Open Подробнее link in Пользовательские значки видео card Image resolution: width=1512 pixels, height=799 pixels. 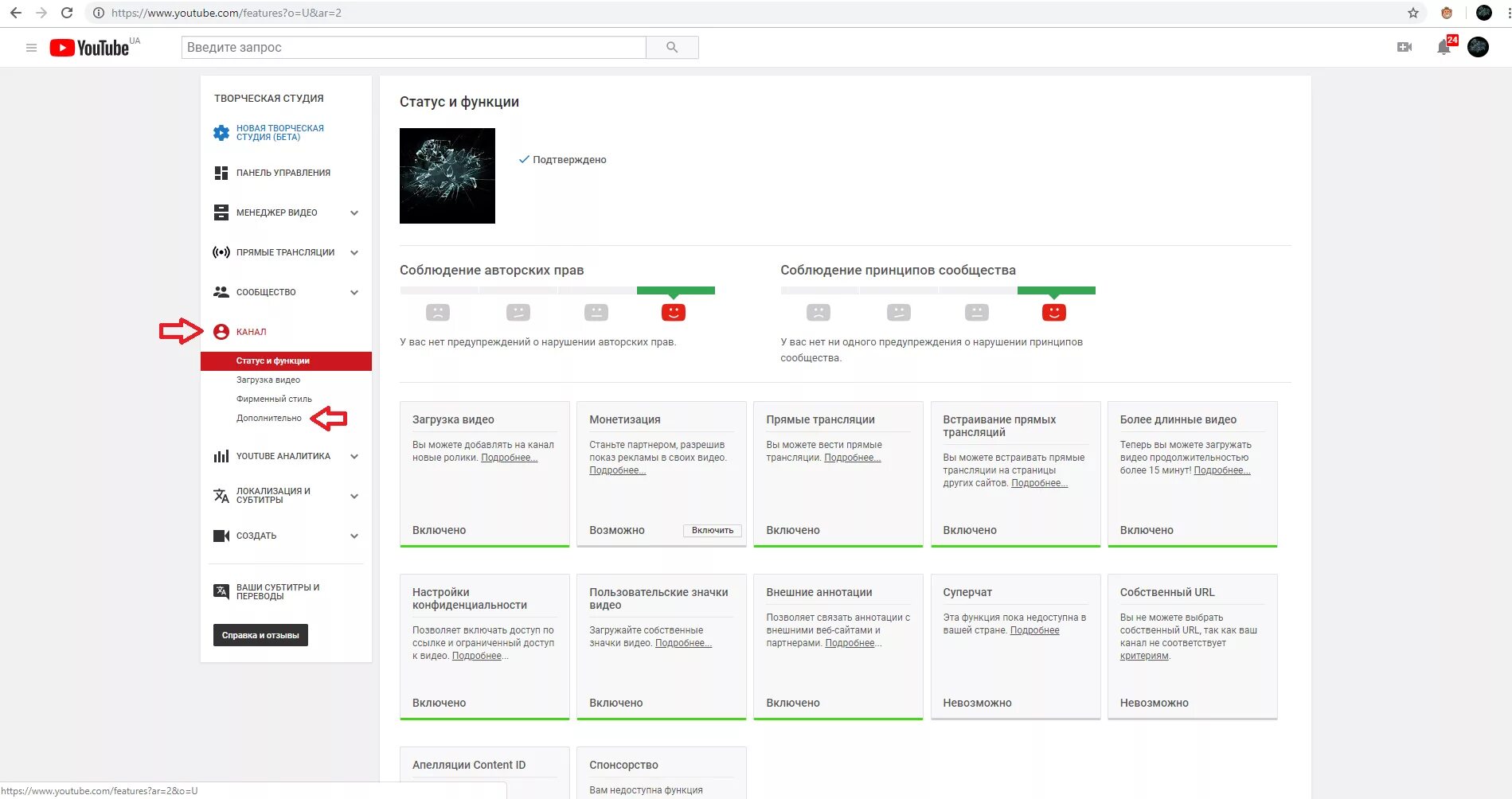tap(684, 643)
